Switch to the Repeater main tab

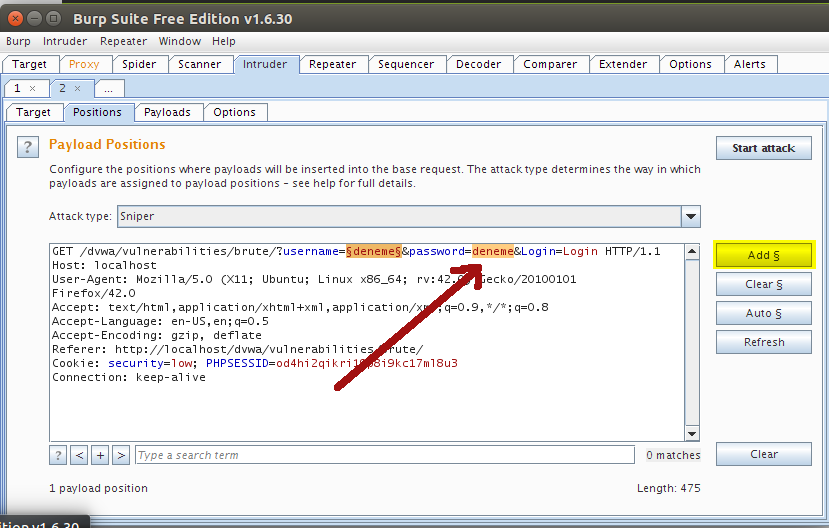tap(333, 64)
